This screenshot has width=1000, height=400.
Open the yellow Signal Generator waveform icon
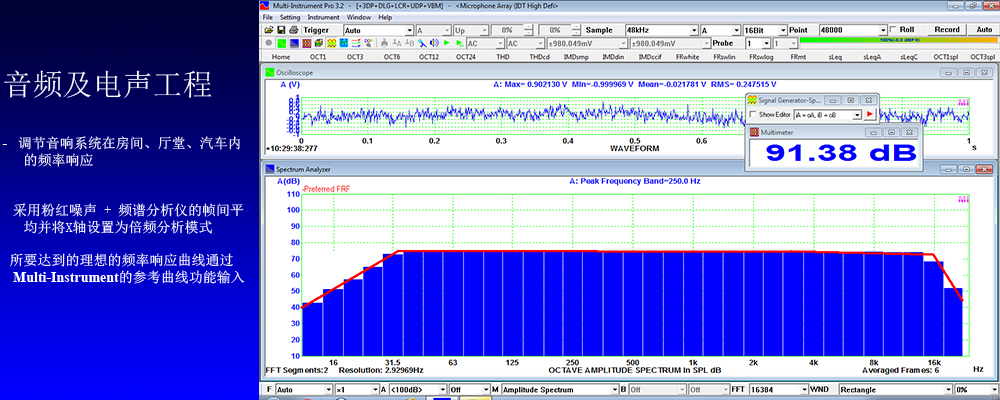332,43
